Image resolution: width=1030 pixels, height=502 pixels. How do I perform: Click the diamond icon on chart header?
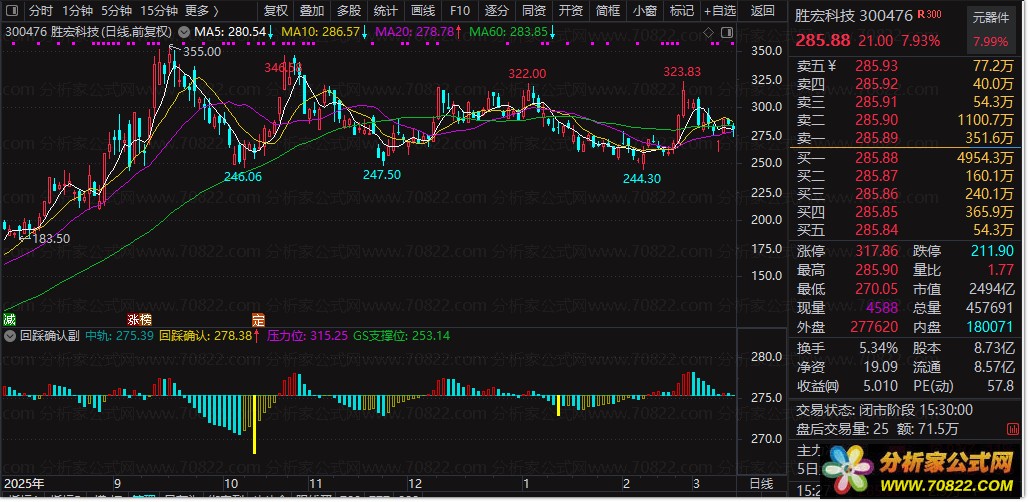708,32
